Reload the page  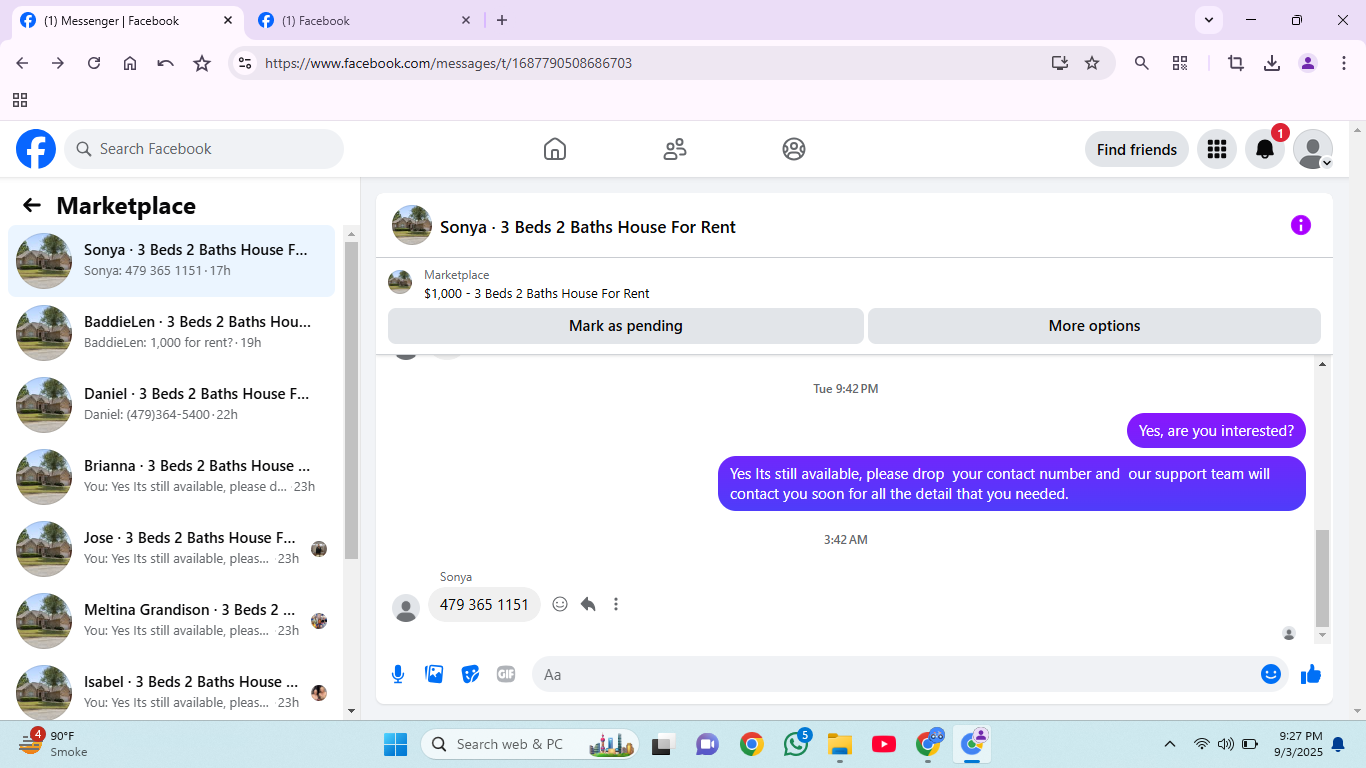click(x=94, y=63)
